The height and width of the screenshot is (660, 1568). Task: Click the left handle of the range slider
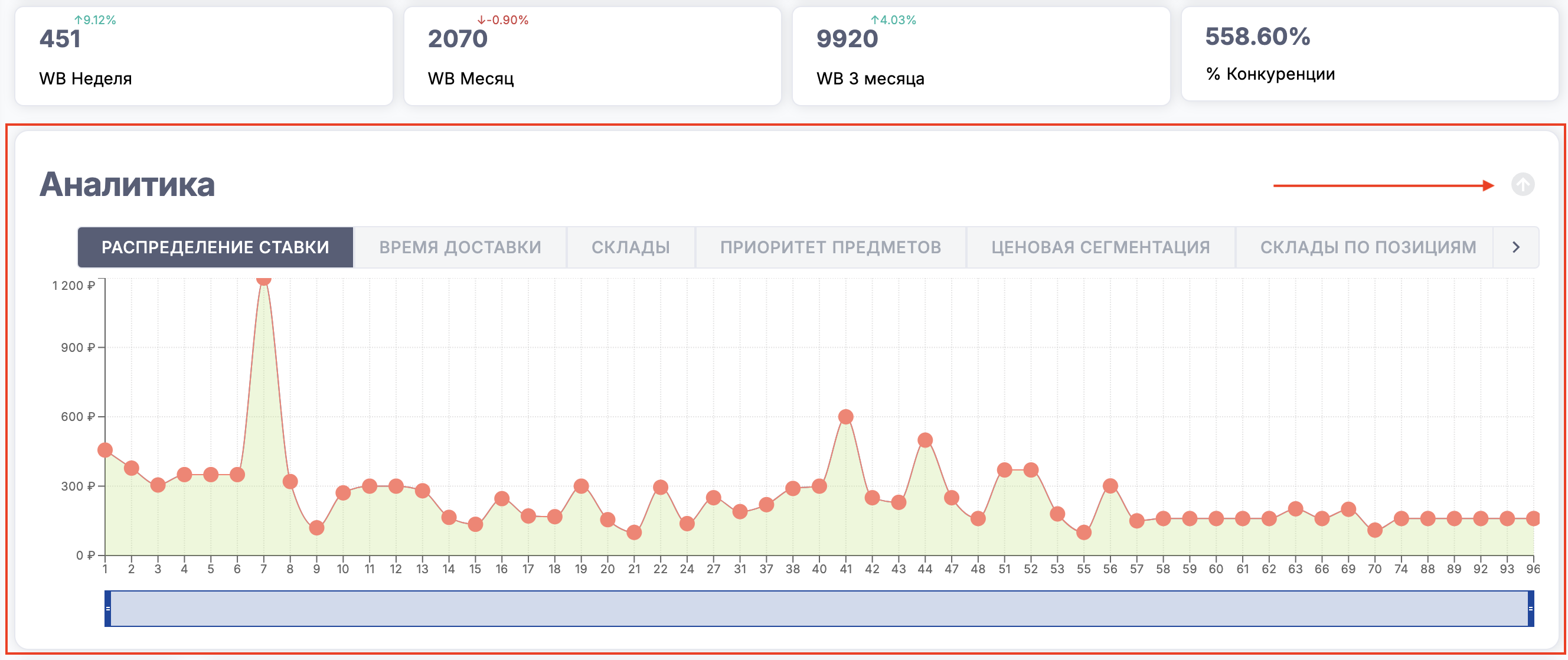107,608
